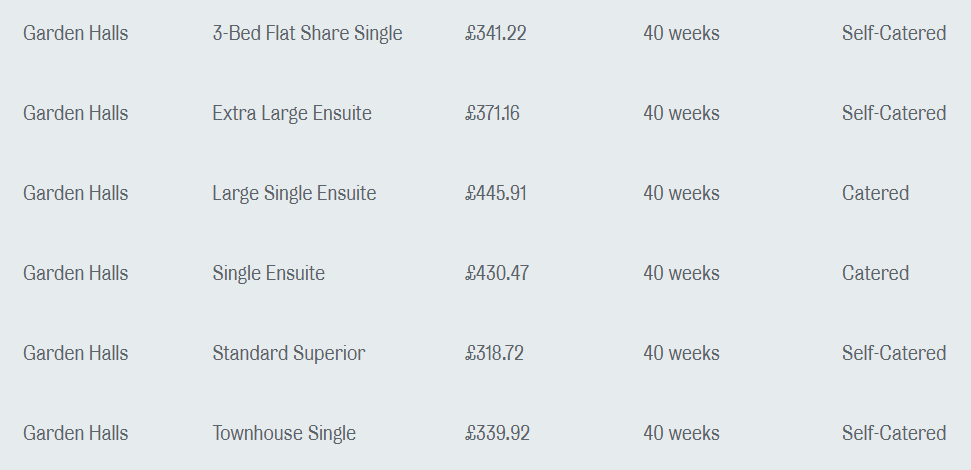Click Catered in the Large Single Ensuite row
The height and width of the screenshot is (470, 971).
click(x=875, y=193)
